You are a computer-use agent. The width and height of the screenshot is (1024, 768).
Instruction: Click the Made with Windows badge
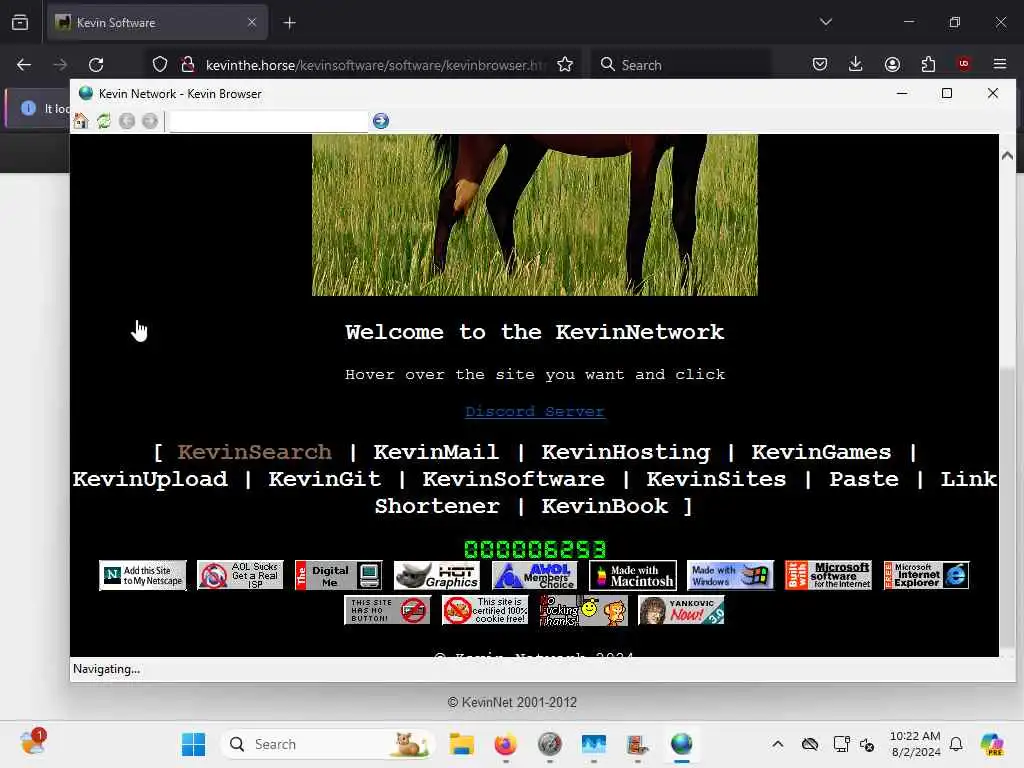[731, 575]
